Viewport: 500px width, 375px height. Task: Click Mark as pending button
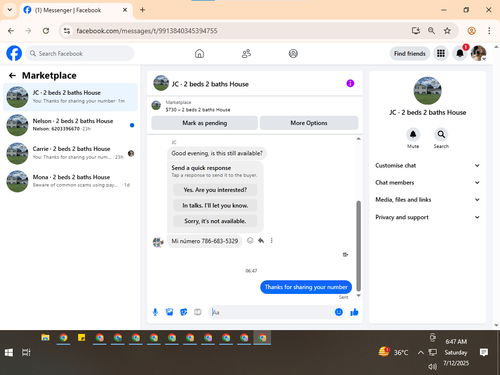pos(204,123)
